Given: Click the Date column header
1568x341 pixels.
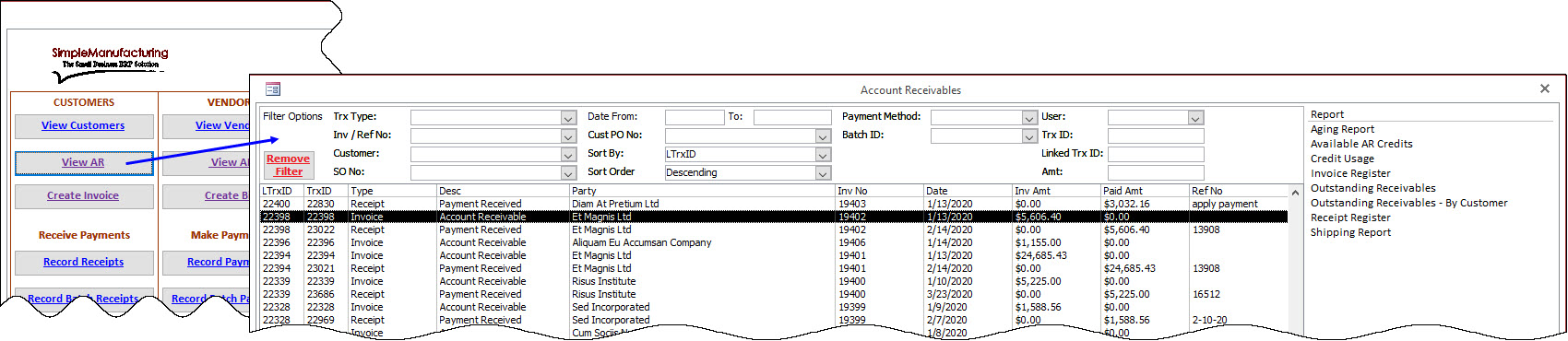Looking at the screenshot, I should pyautogui.click(x=968, y=191).
